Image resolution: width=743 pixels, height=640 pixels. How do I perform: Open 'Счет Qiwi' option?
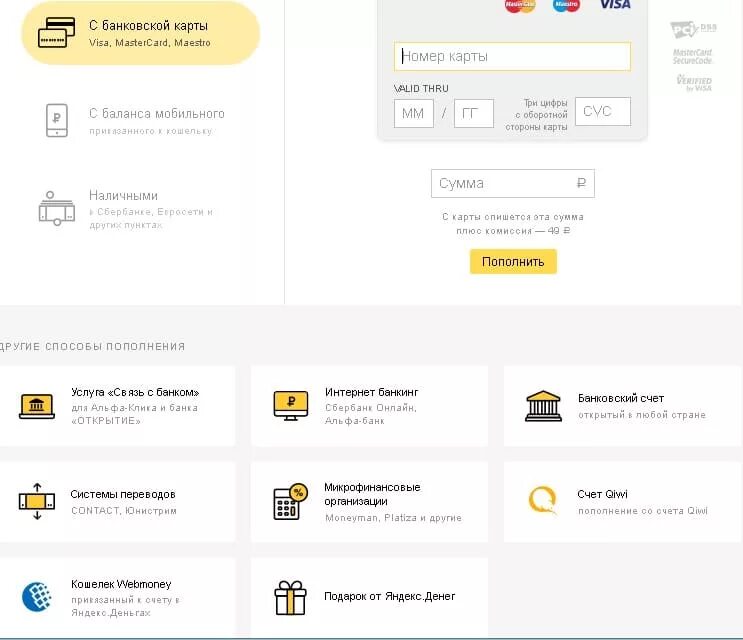pyautogui.click(x=623, y=502)
